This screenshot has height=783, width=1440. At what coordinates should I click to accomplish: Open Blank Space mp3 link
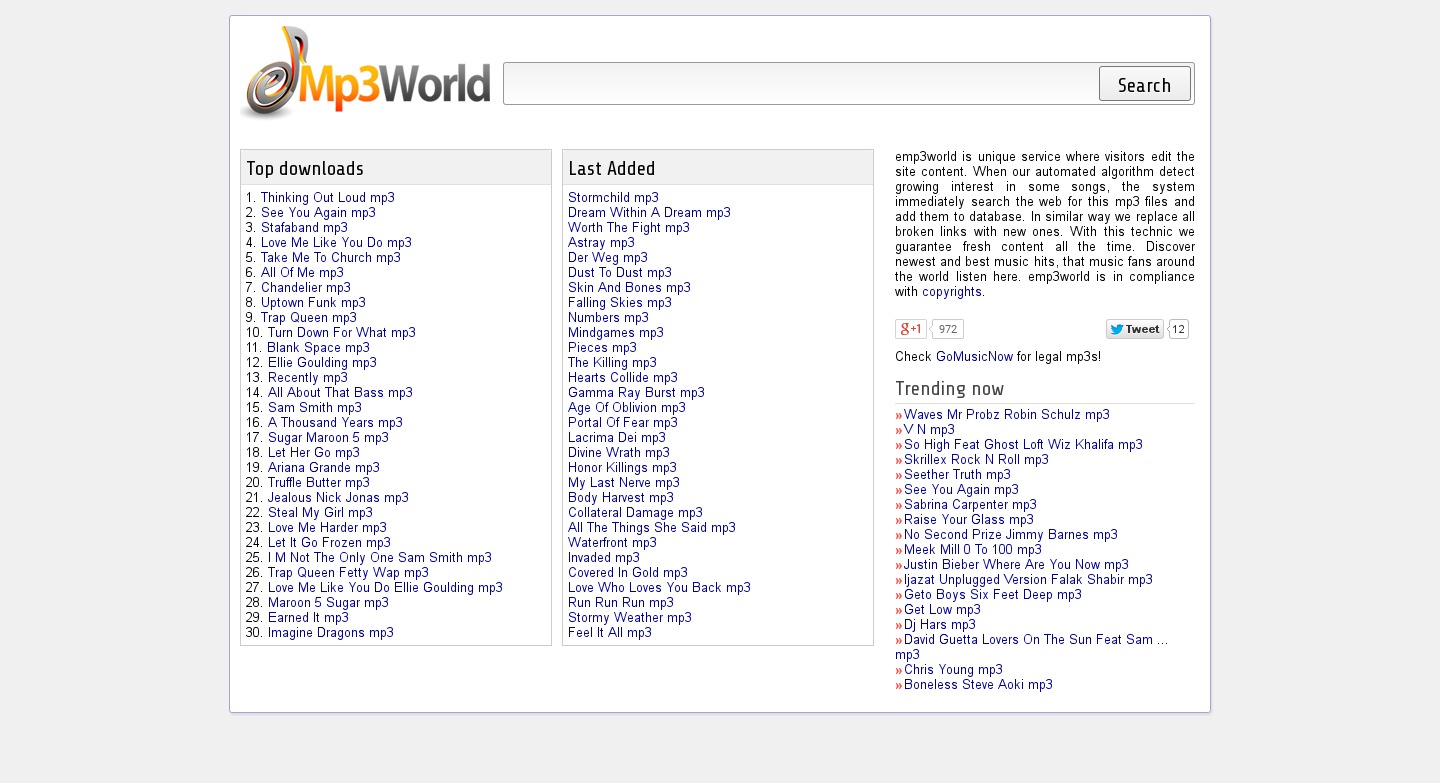[x=318, y=348]
